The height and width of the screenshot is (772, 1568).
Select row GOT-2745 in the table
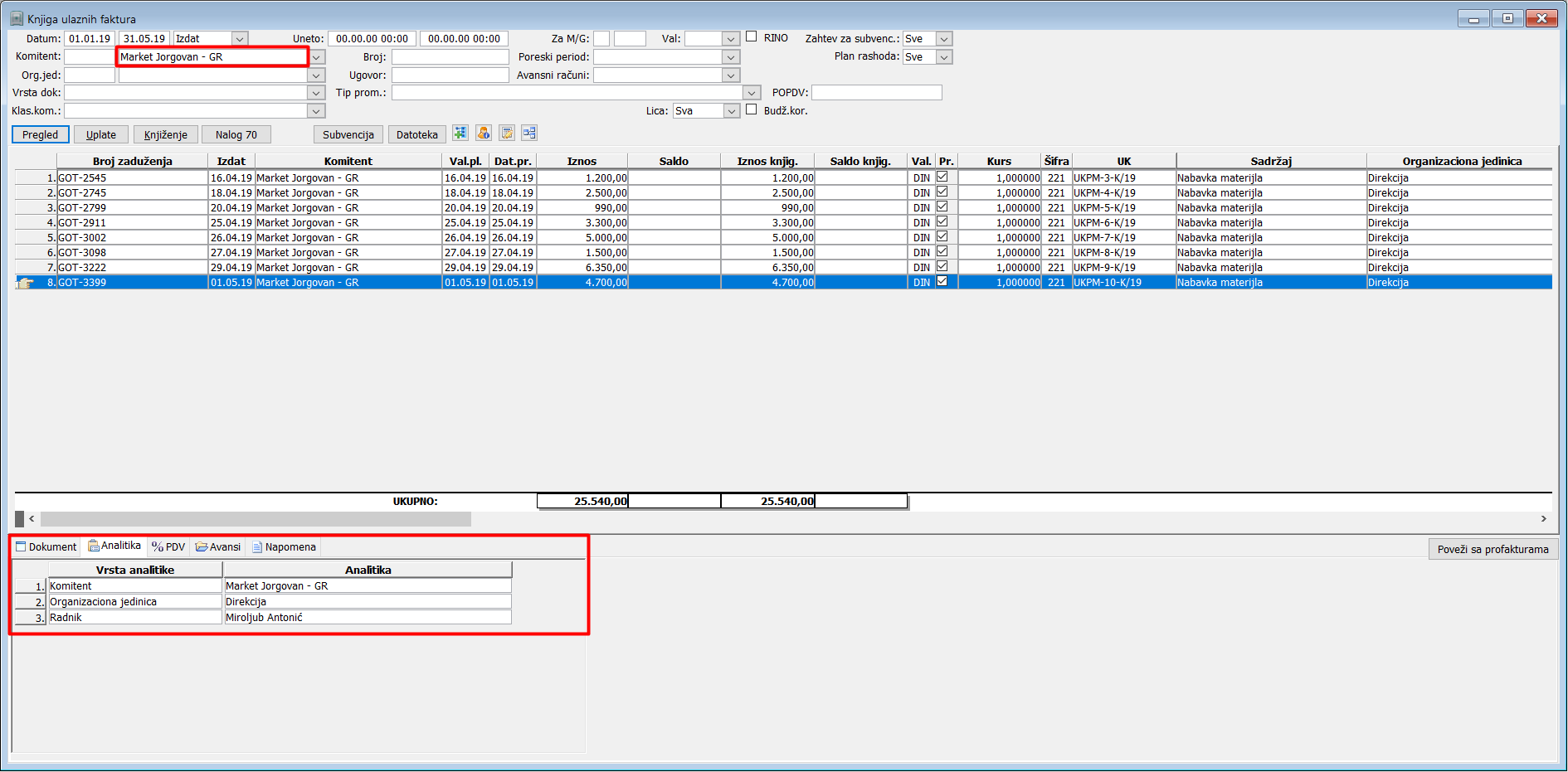coord(783,192)
